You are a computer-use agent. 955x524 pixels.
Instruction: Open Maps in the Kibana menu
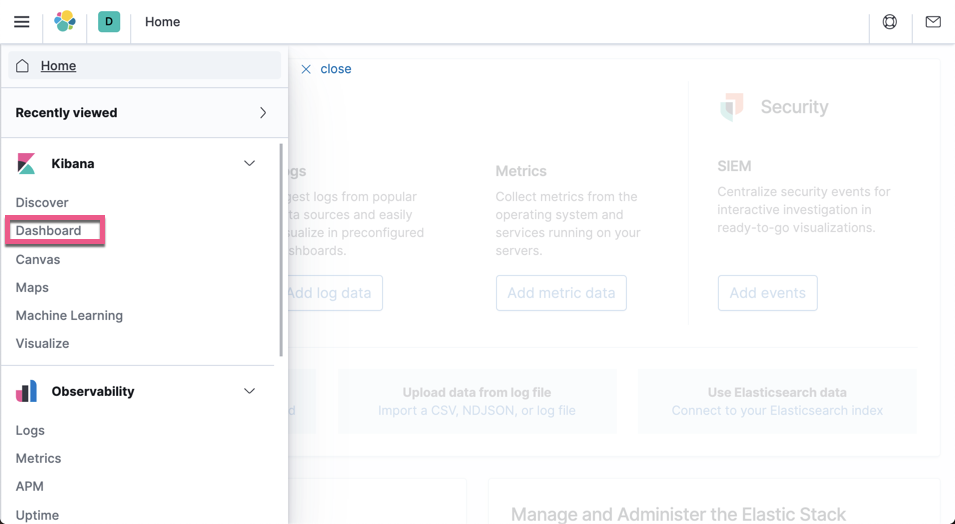(32, 288)
